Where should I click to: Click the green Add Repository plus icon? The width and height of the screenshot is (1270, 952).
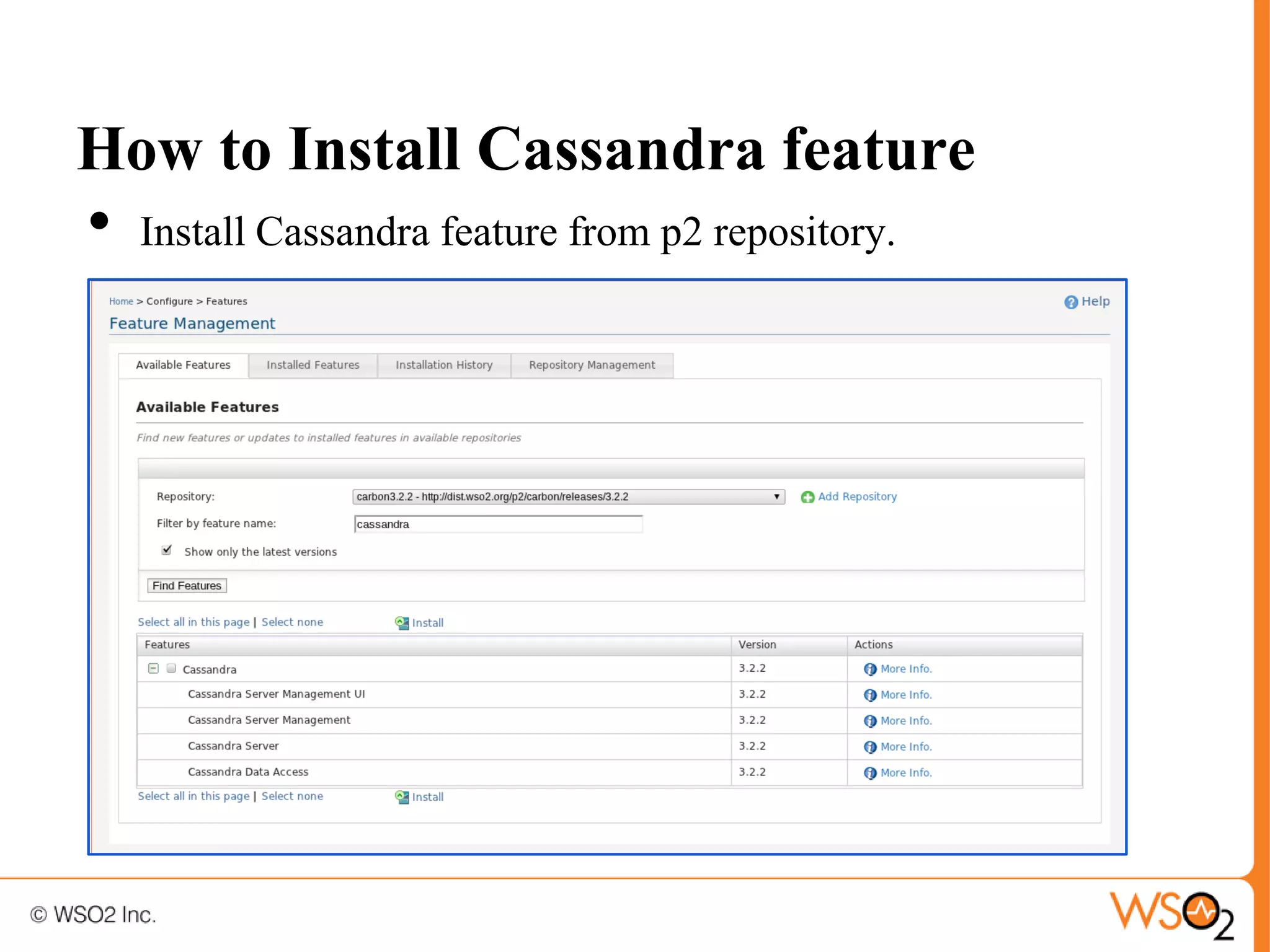(x=807, y=497)
